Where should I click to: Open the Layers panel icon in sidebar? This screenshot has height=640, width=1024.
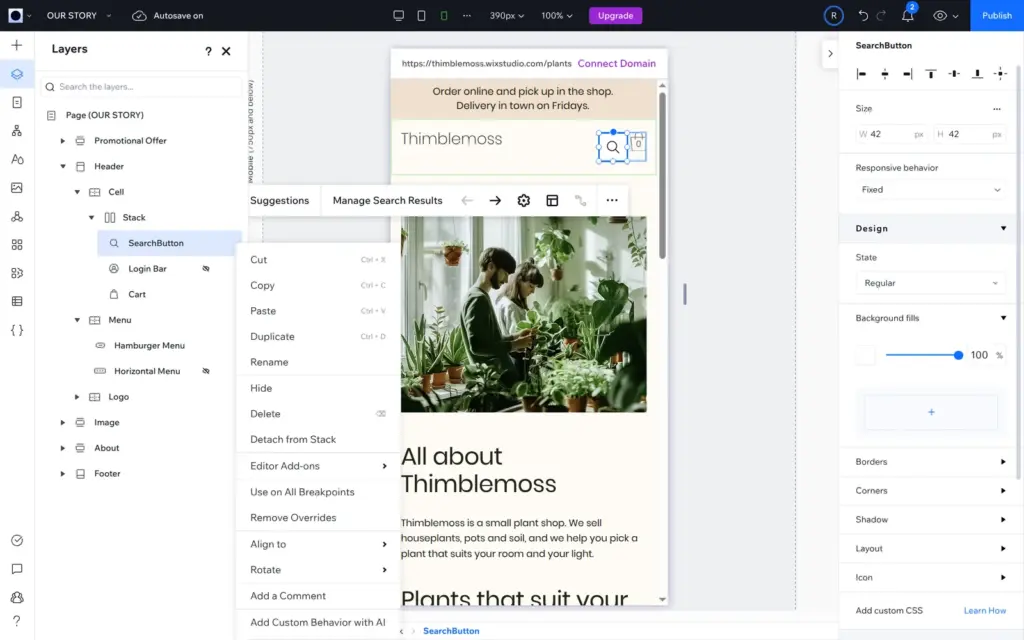[17, 74]
